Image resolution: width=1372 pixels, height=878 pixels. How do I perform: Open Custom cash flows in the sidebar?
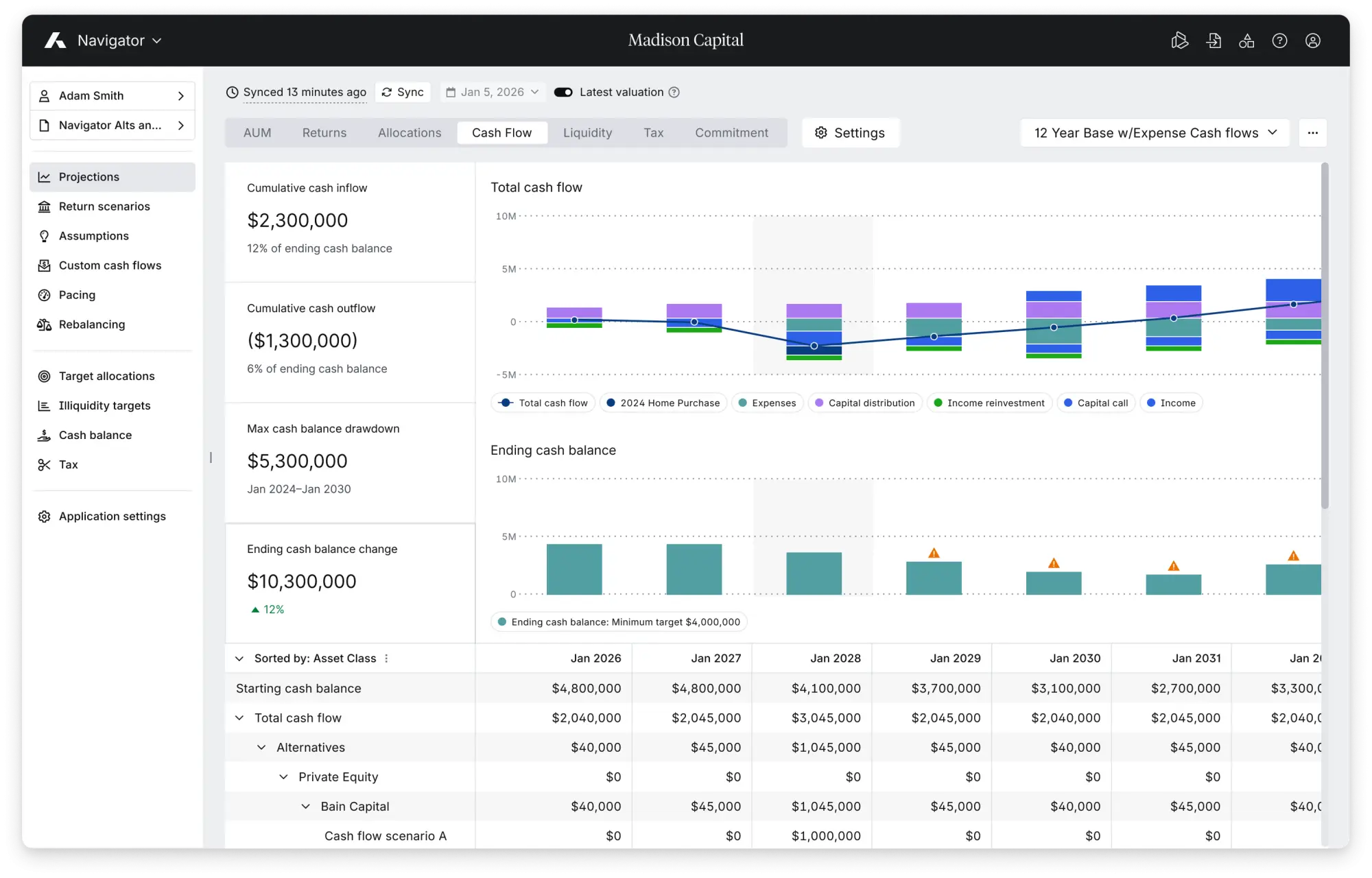[x=113, y=265]
